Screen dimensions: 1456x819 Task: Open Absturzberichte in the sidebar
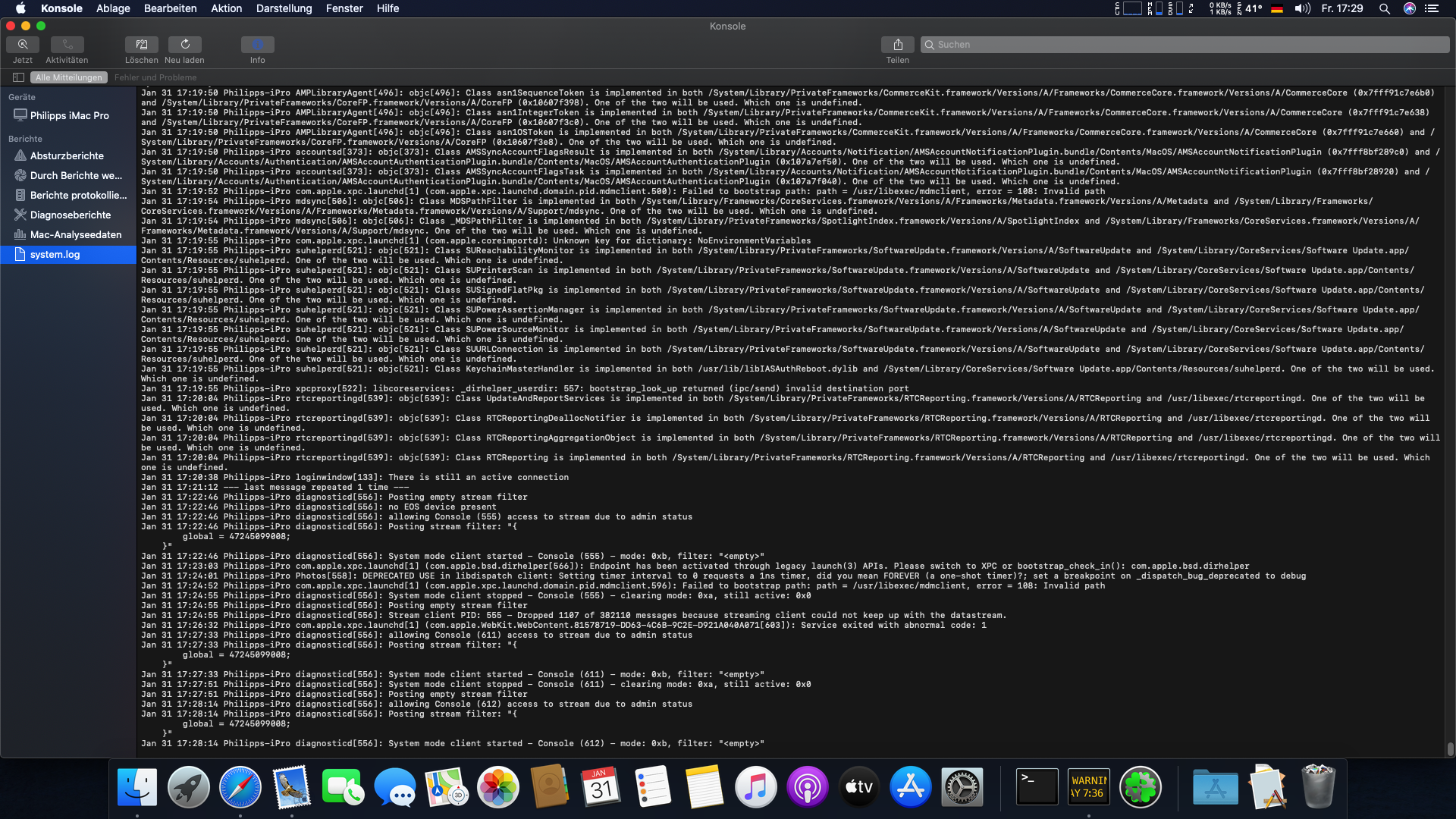(x=67, y=155)
